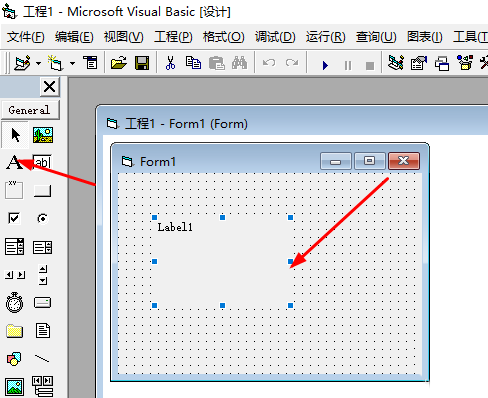Click the Paste toolbar icon
Screen dimensions: 488x398
(x=217, y=63)
